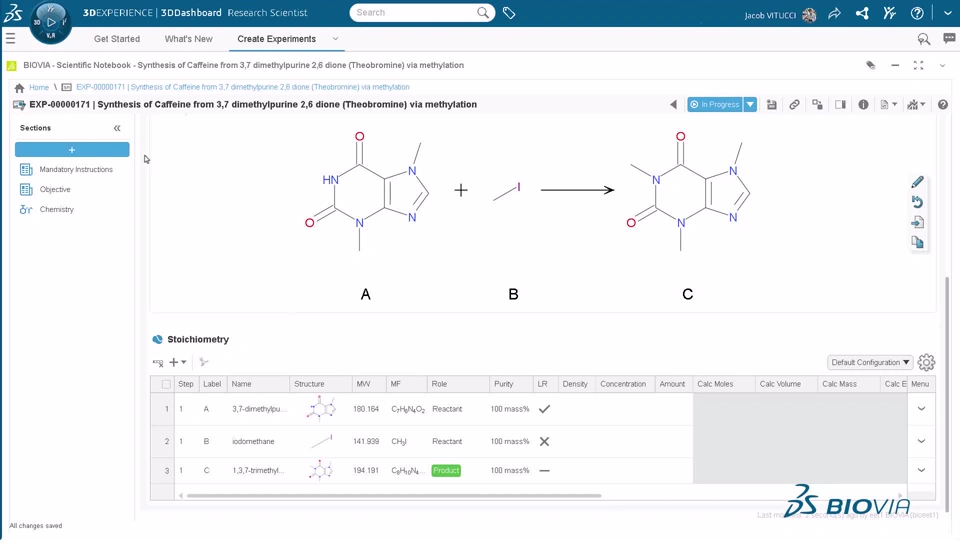Open the chat icon below top bar
The image size is (960, 540).
[x=949, y=39]
